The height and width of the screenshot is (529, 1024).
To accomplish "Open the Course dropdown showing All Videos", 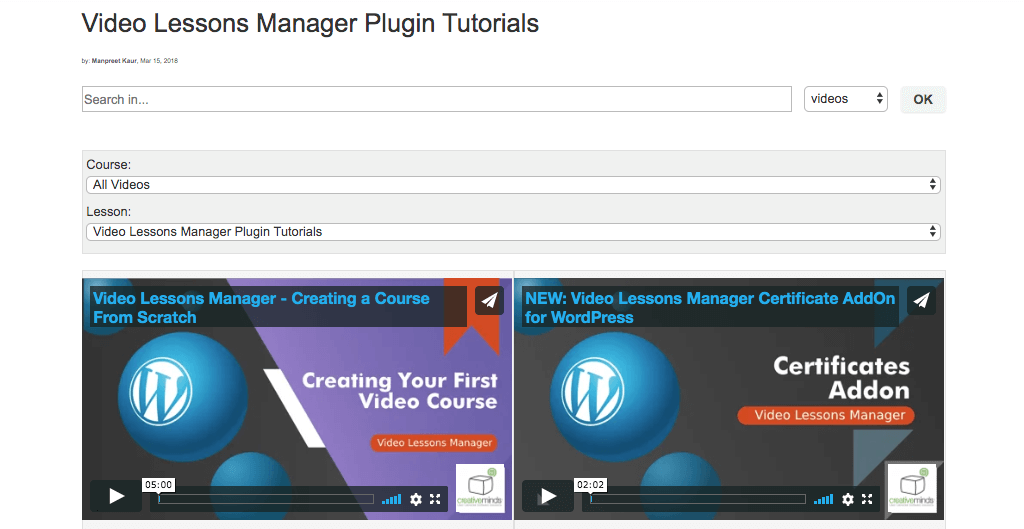I will click(x=513, y=185).
